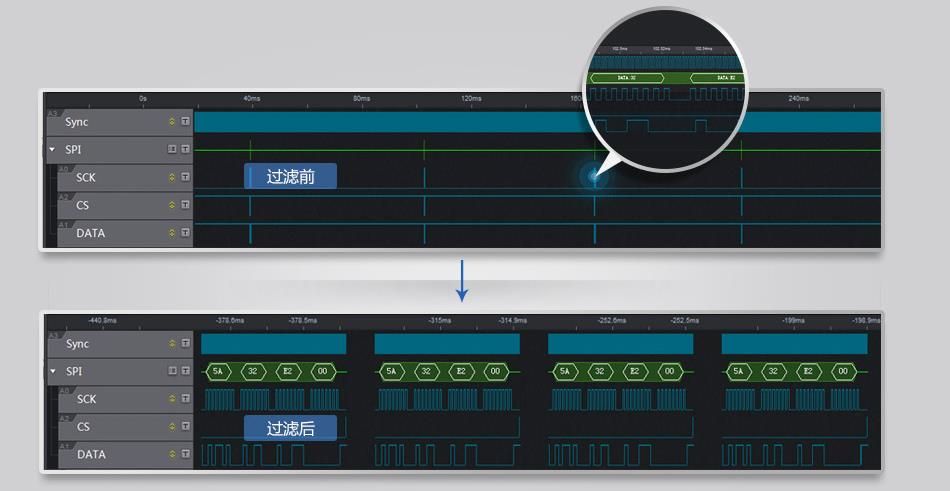This screenshot has width=950, height=491.
Task: Click the T icon on the bottom SPI row
Action: (x=185, y=371)
